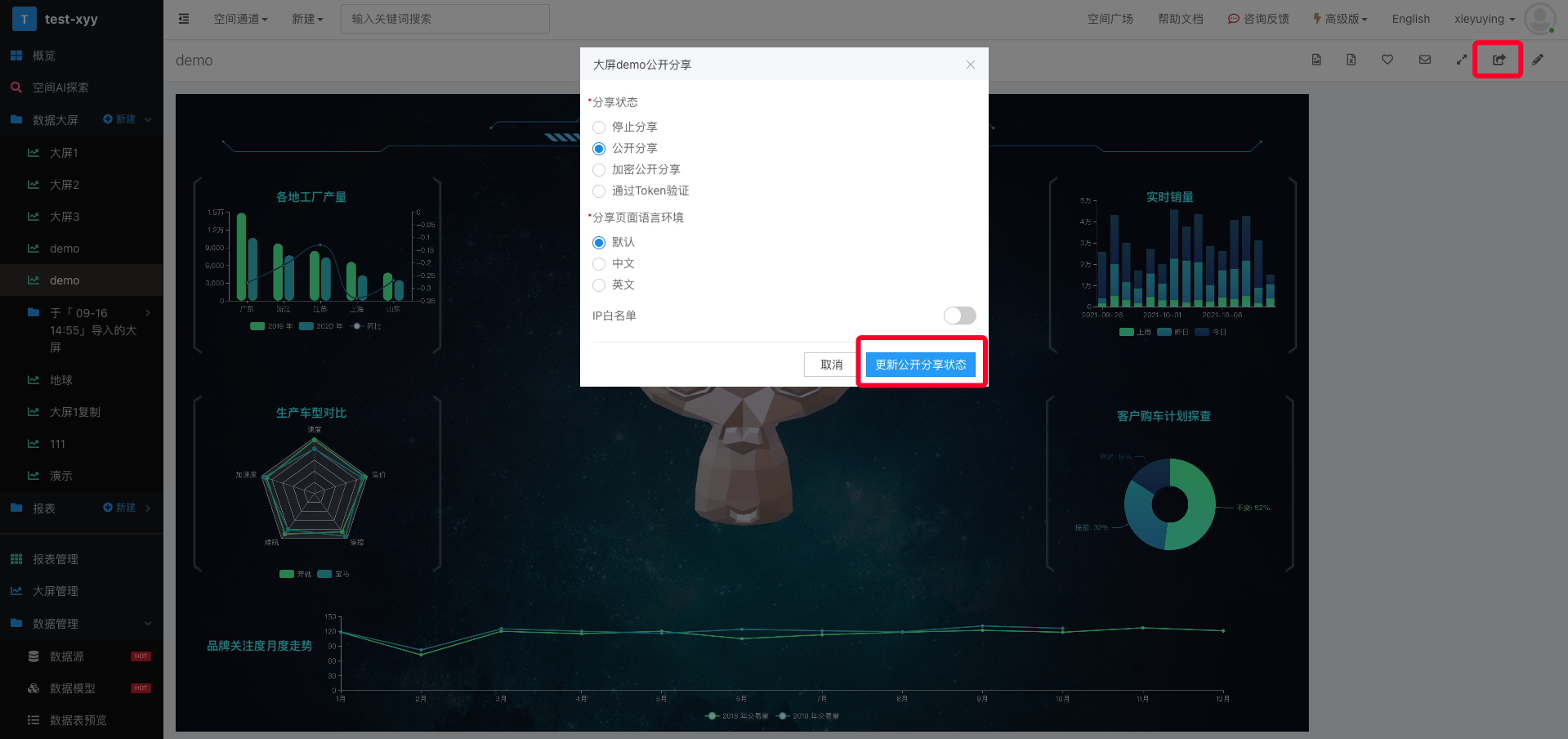Click 更新公开分享状态 button
Screen dimensions: 1568x739
click(x=920, y=365)
